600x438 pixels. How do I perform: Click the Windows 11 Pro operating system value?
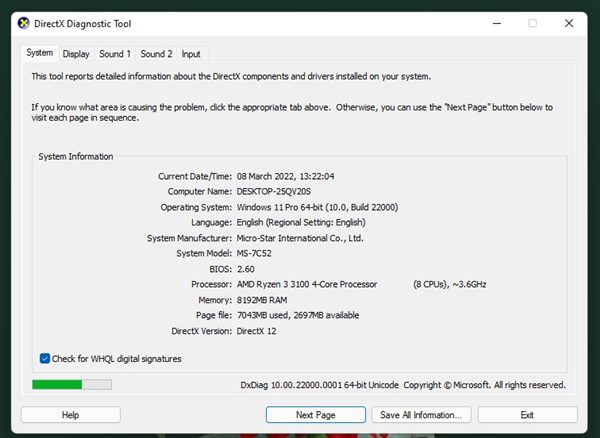(315, 207)
